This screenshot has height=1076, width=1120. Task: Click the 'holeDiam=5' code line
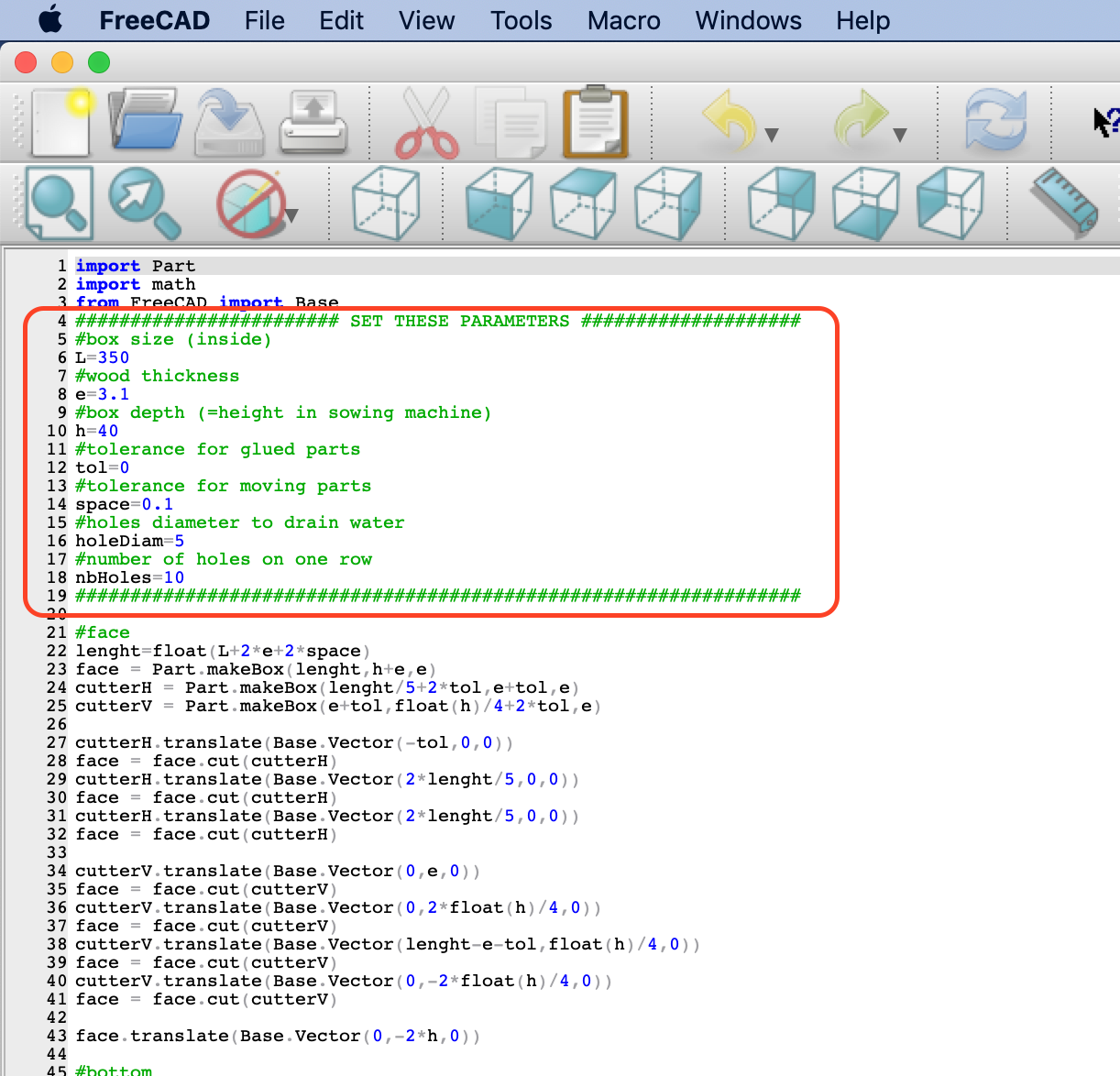[130, 541]
